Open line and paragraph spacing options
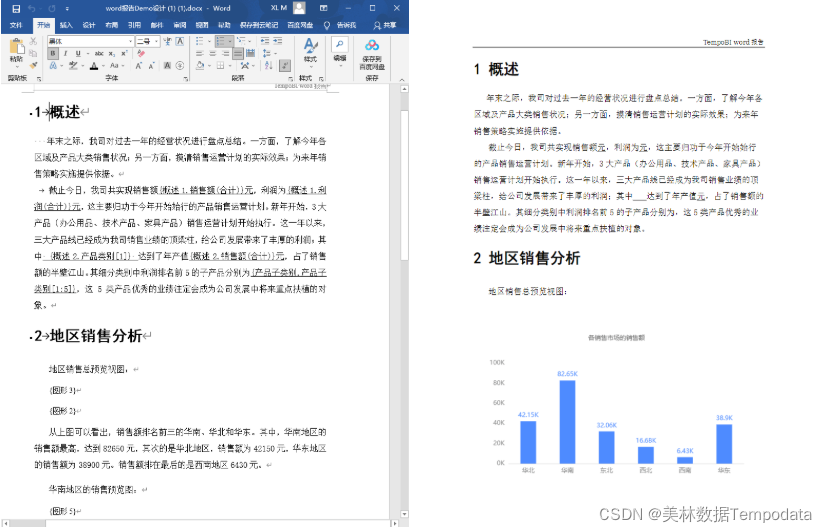Viewport: 827px width, 532px height. (267, 53)
